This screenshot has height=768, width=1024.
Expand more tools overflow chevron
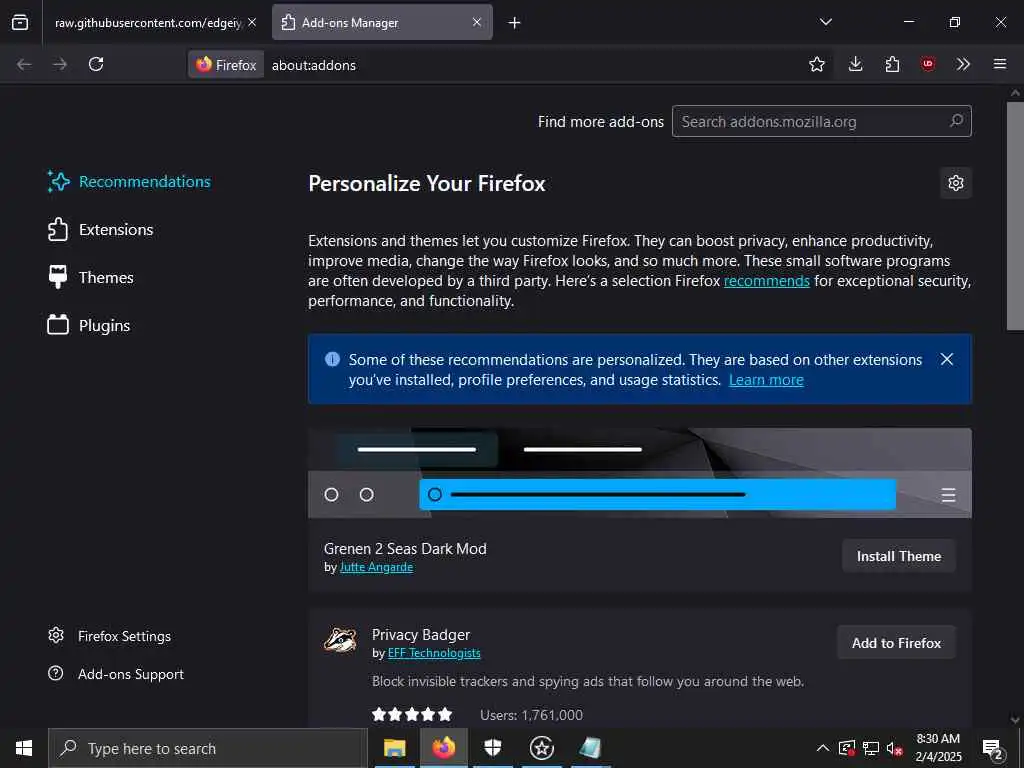tap(963, 64)
